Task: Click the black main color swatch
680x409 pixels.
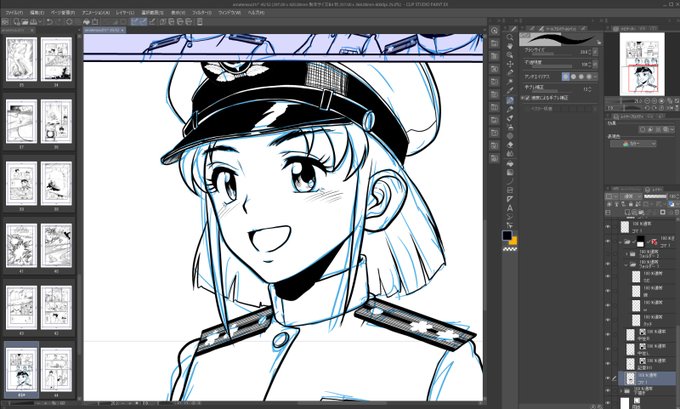Action: [x=507, y=235]
